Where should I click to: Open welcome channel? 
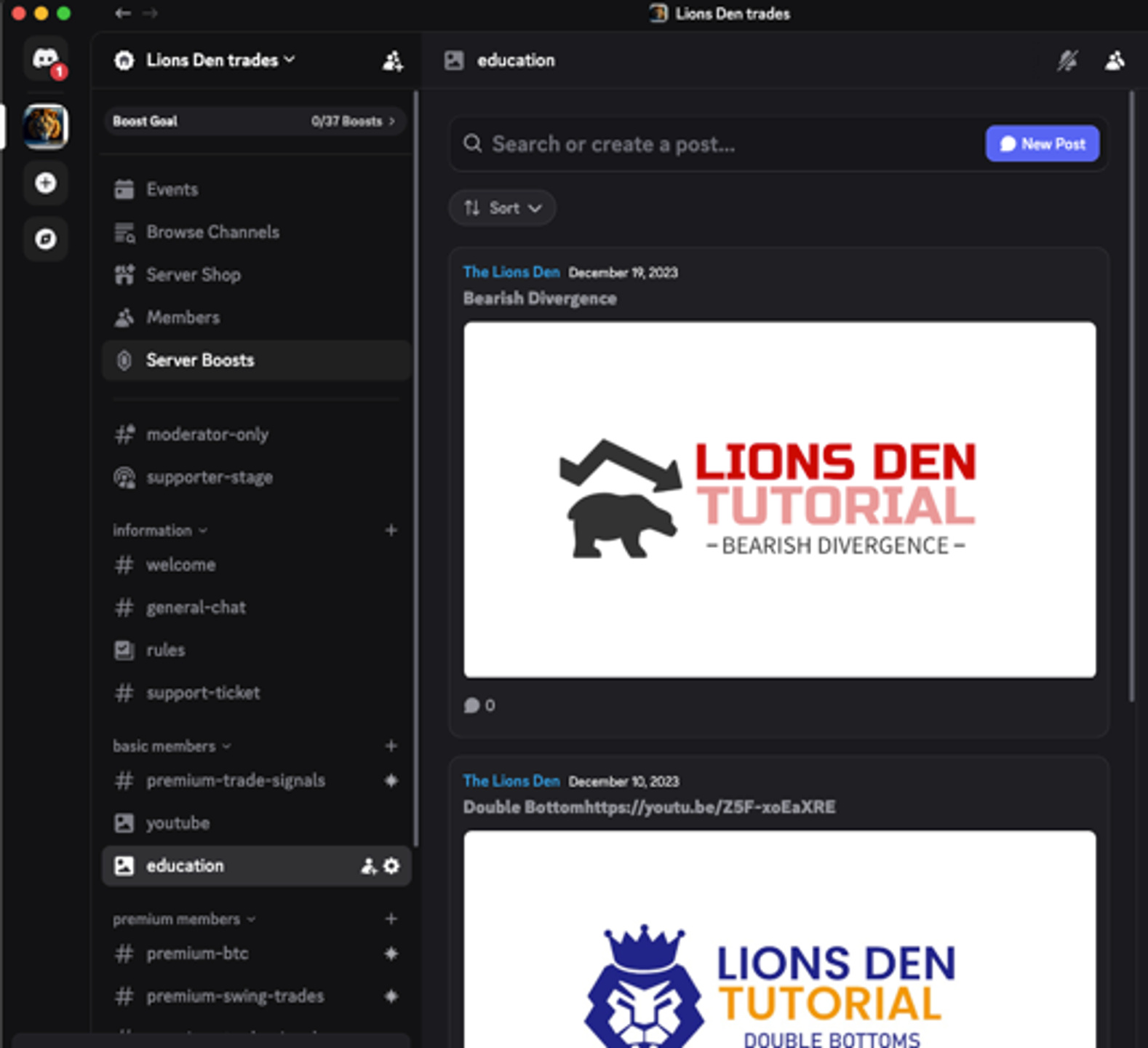[257, 565]
